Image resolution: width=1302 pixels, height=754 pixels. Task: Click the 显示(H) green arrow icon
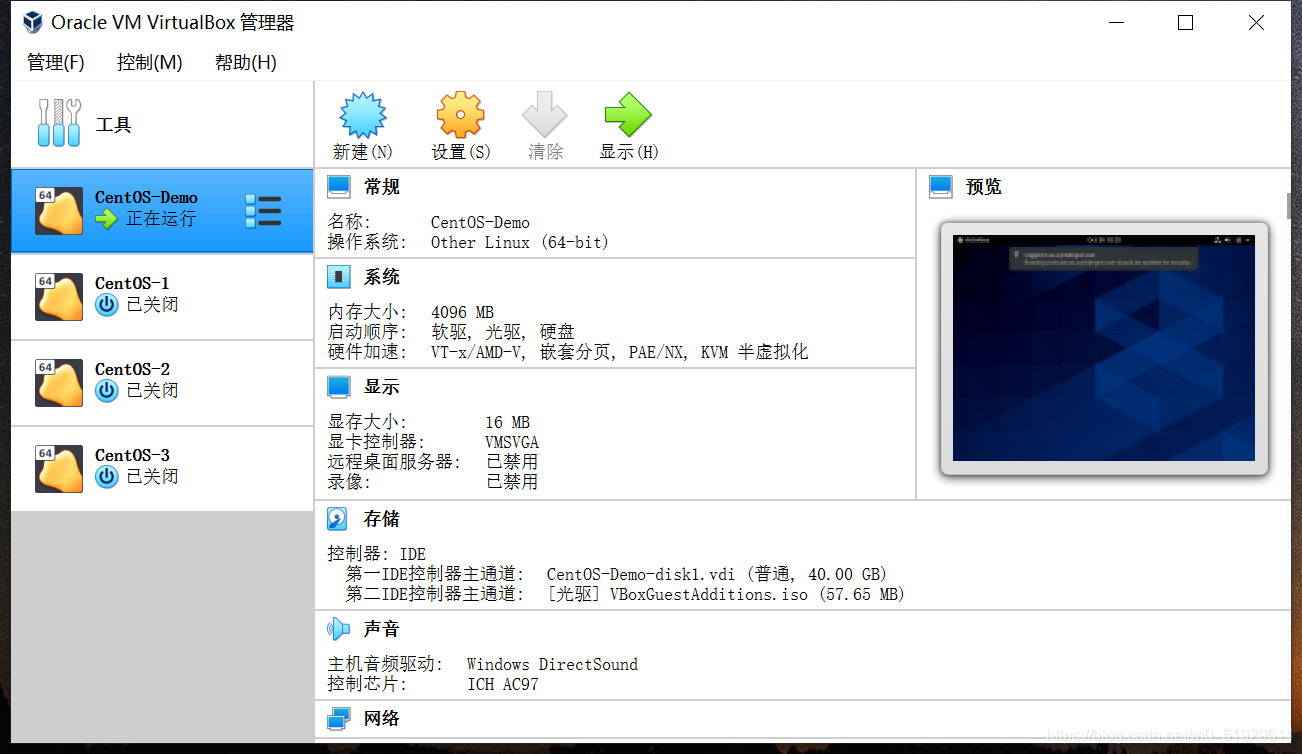pyautogui.click(x=628, y=115)
